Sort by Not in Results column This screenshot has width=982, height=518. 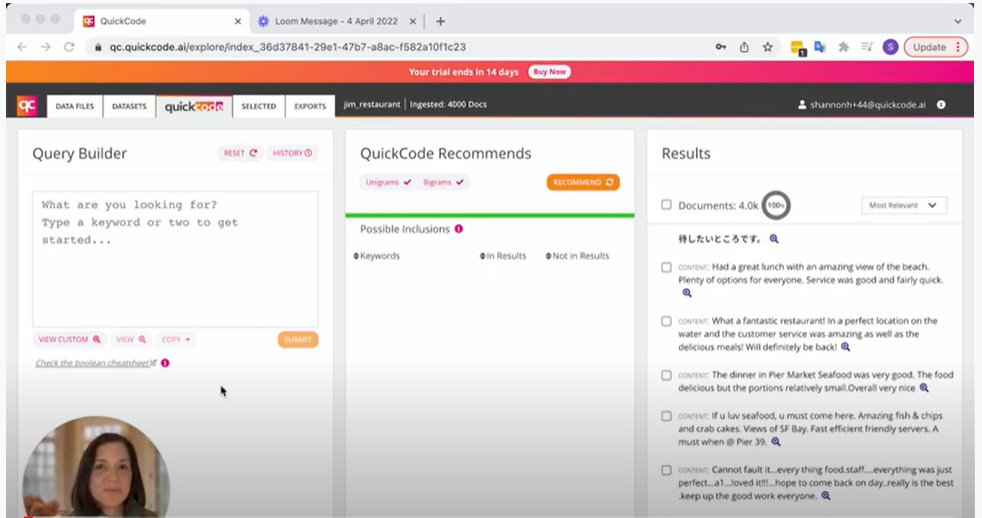pos(577,256)
